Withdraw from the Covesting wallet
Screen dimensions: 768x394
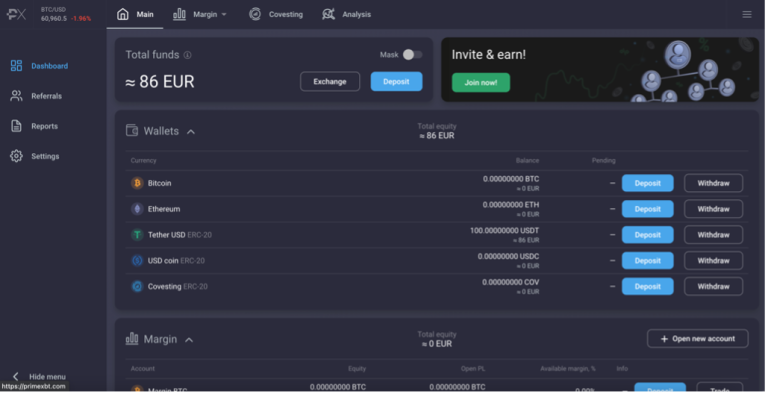(715, 287)
